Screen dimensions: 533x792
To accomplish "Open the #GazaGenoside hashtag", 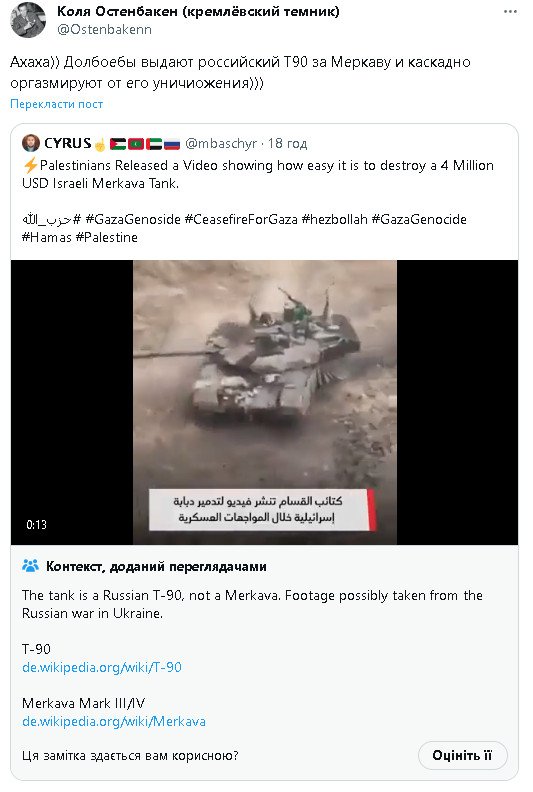I will click(x=133, y=219).
